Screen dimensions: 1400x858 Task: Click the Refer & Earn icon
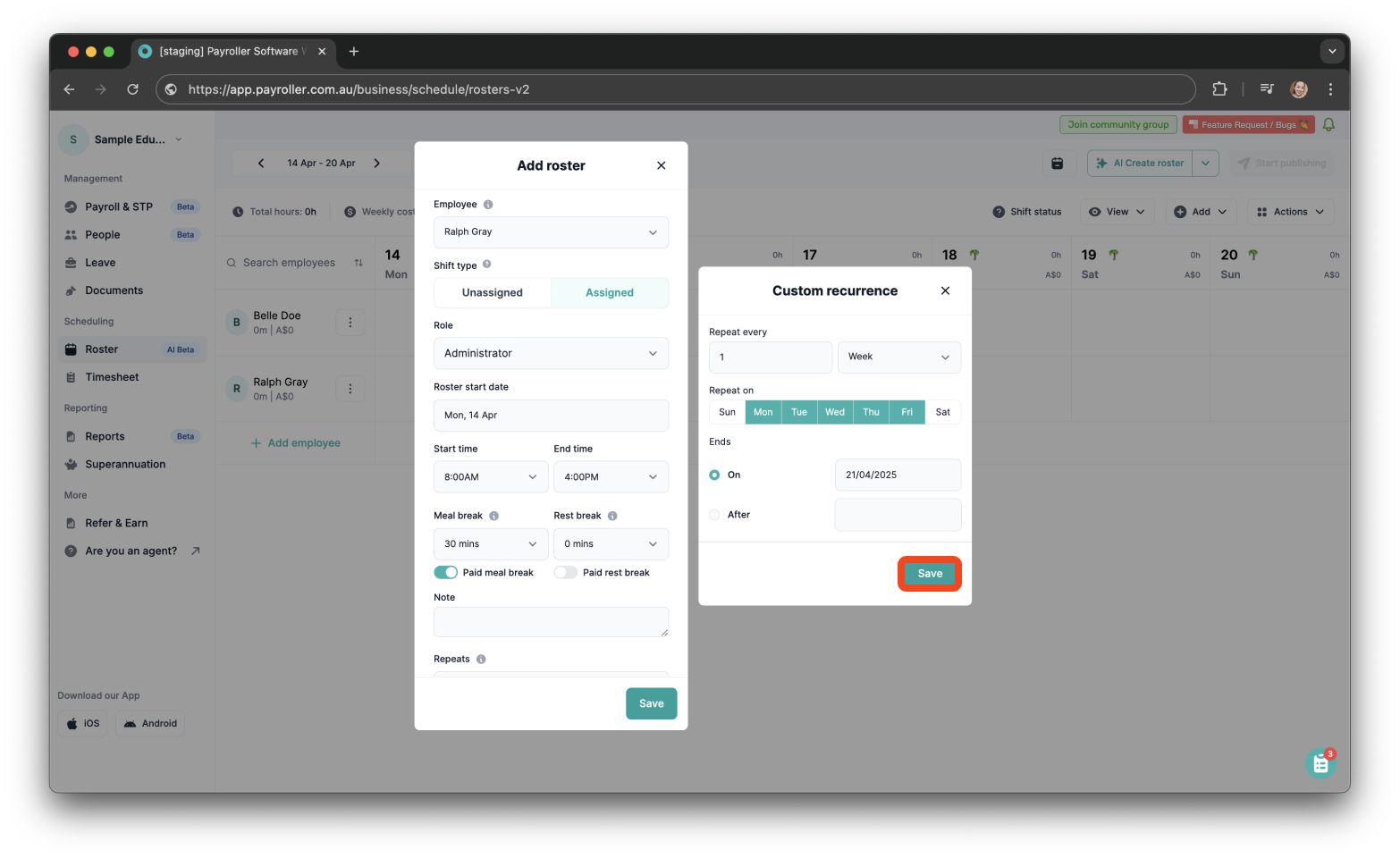(72, 523)
